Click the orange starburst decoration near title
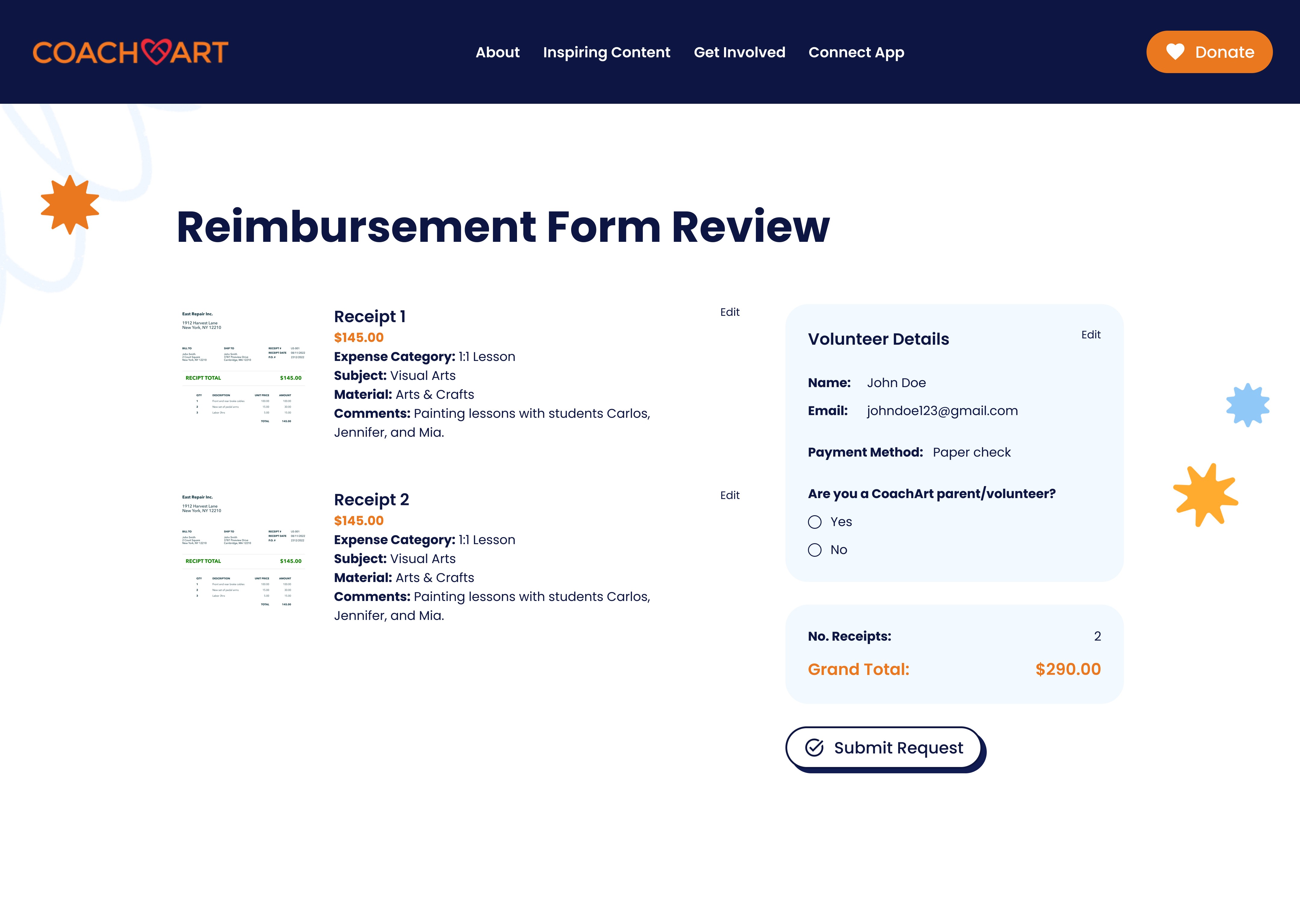 pyautogui.click(x=70, y=205)
